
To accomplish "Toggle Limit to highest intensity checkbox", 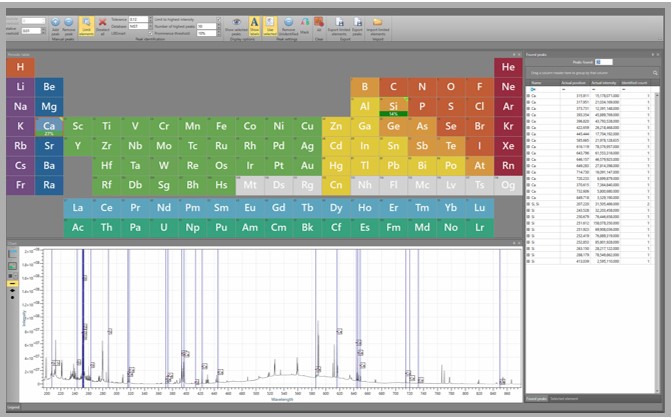I will coord(219,20).
